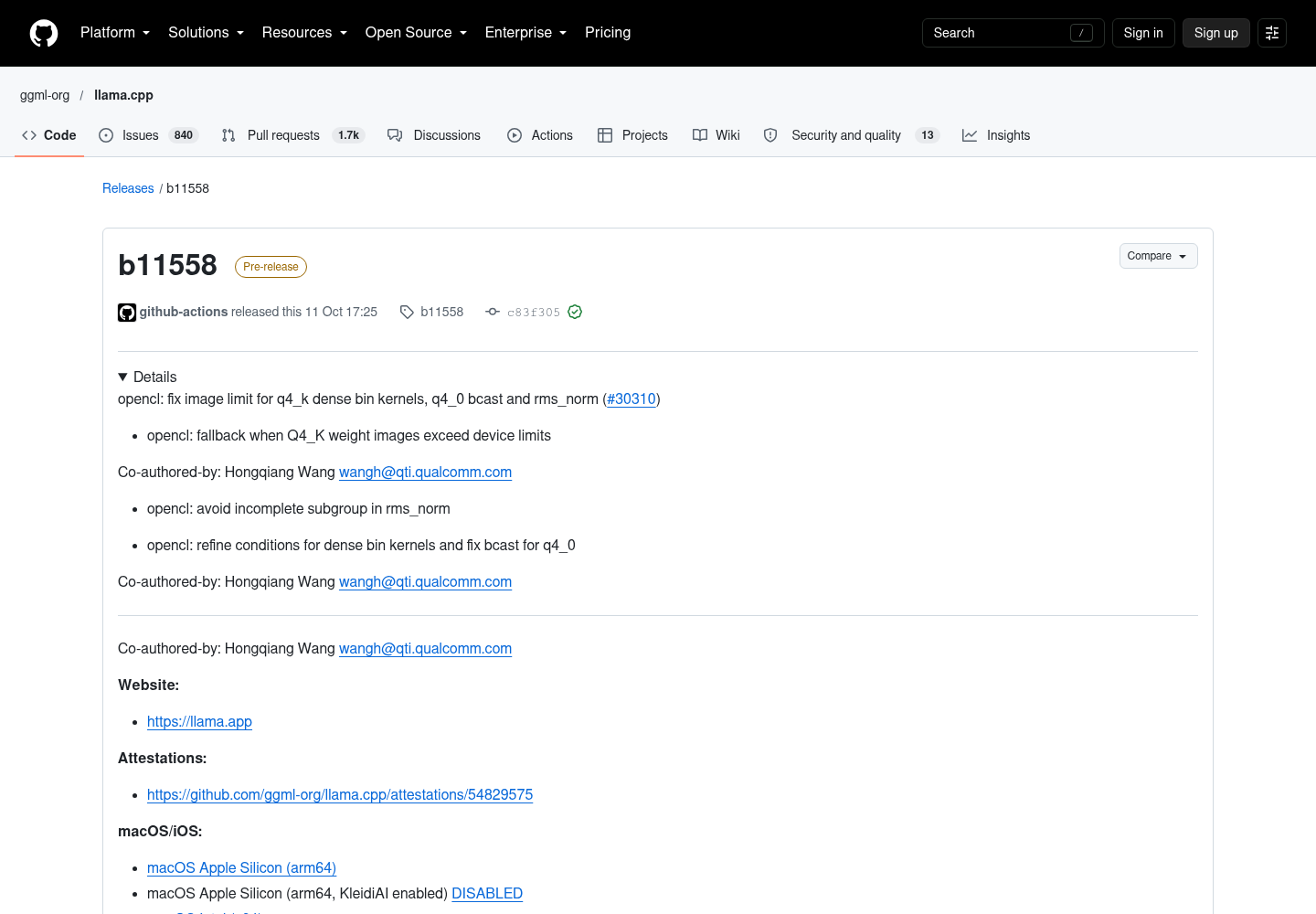Click the tag icon beside b11558
The height and width of the screenshot is (914, 1316).
(407, 312)
